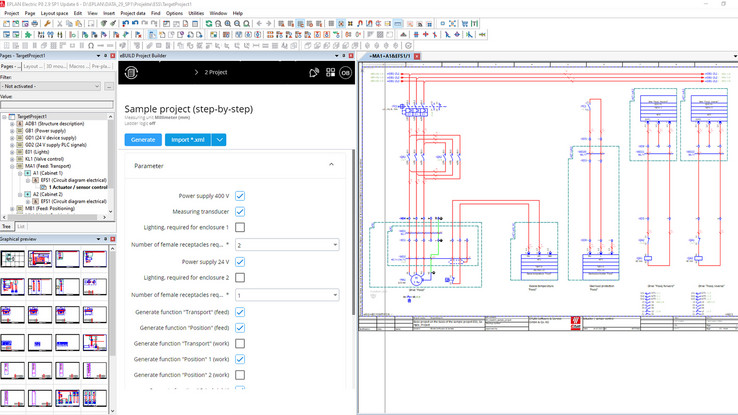This screenshot has width=738, height=415.
Task: Go to the next page with forward arrow
Action: (268, 24)
